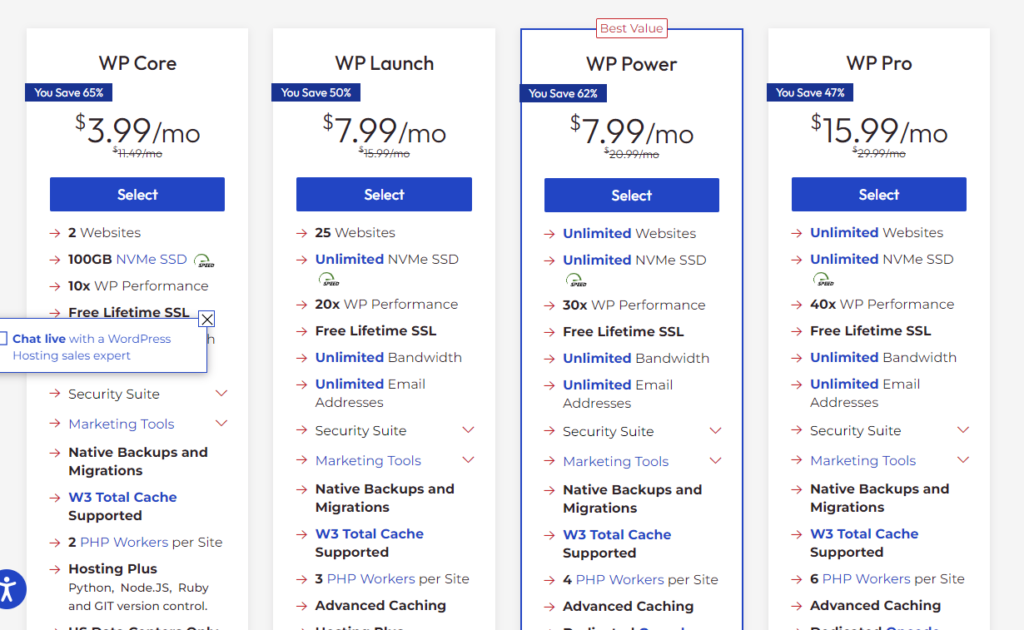This screenshot has width=1024, height=630.
Task: Expand Marketing Tools chevron in WP Pro
Action: click(963, 460)
